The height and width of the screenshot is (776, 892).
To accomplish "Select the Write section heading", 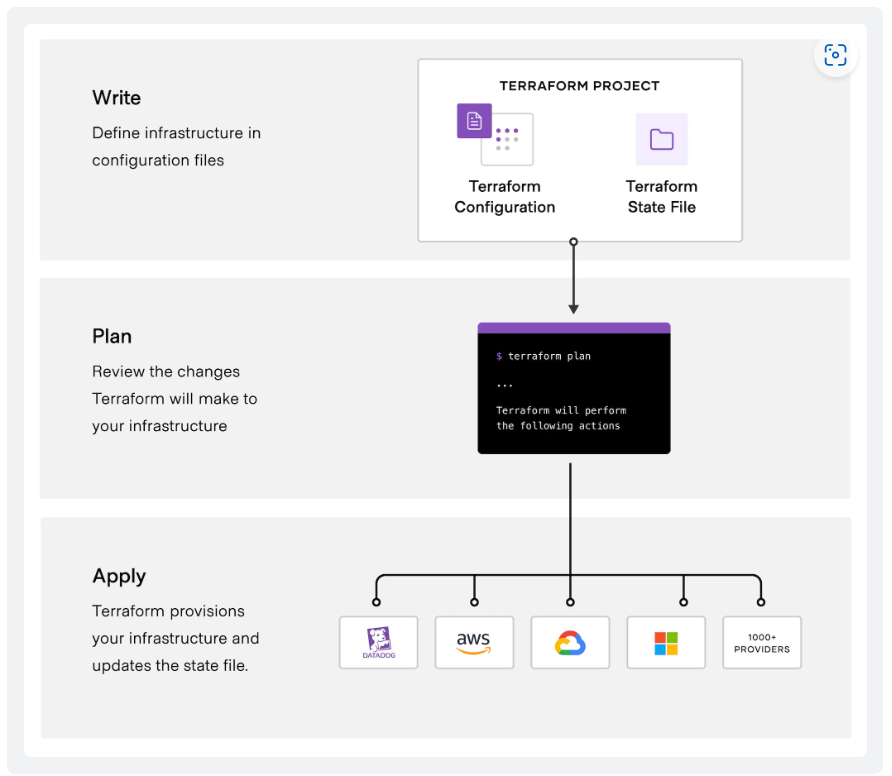I will [116, 97].
